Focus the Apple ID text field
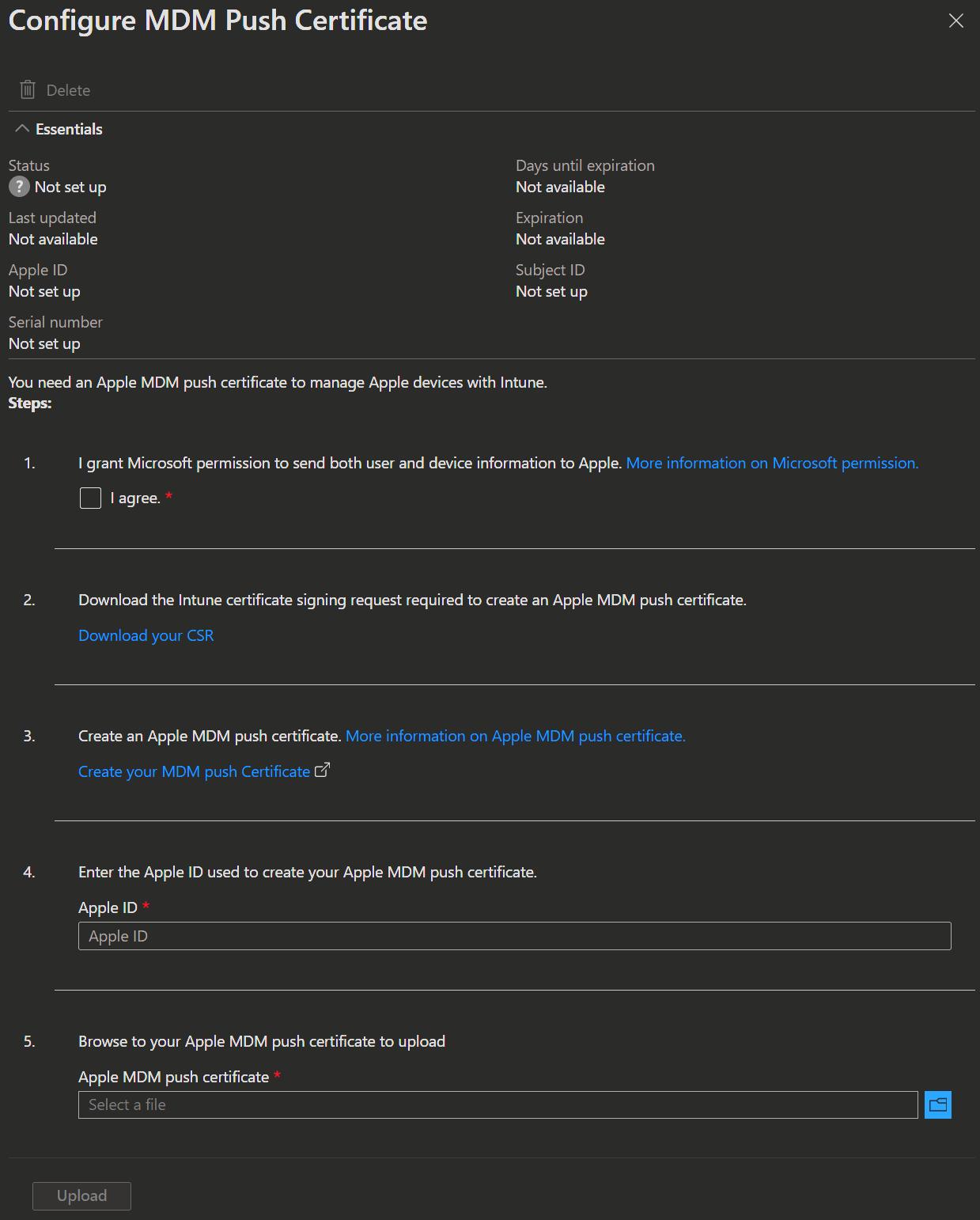The width and height of the screenshot is (980, 1220). 514,936
